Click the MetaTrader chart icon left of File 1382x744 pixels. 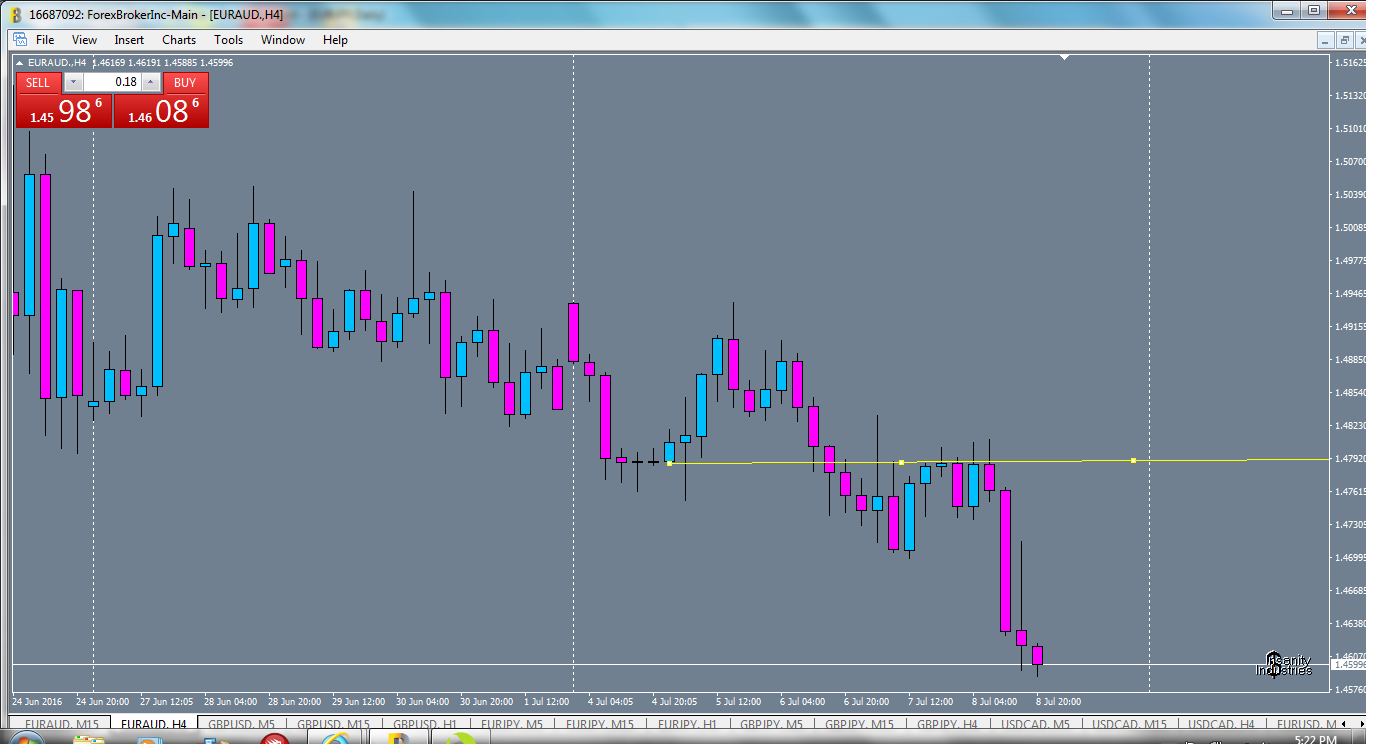click(x=18, y=40)
